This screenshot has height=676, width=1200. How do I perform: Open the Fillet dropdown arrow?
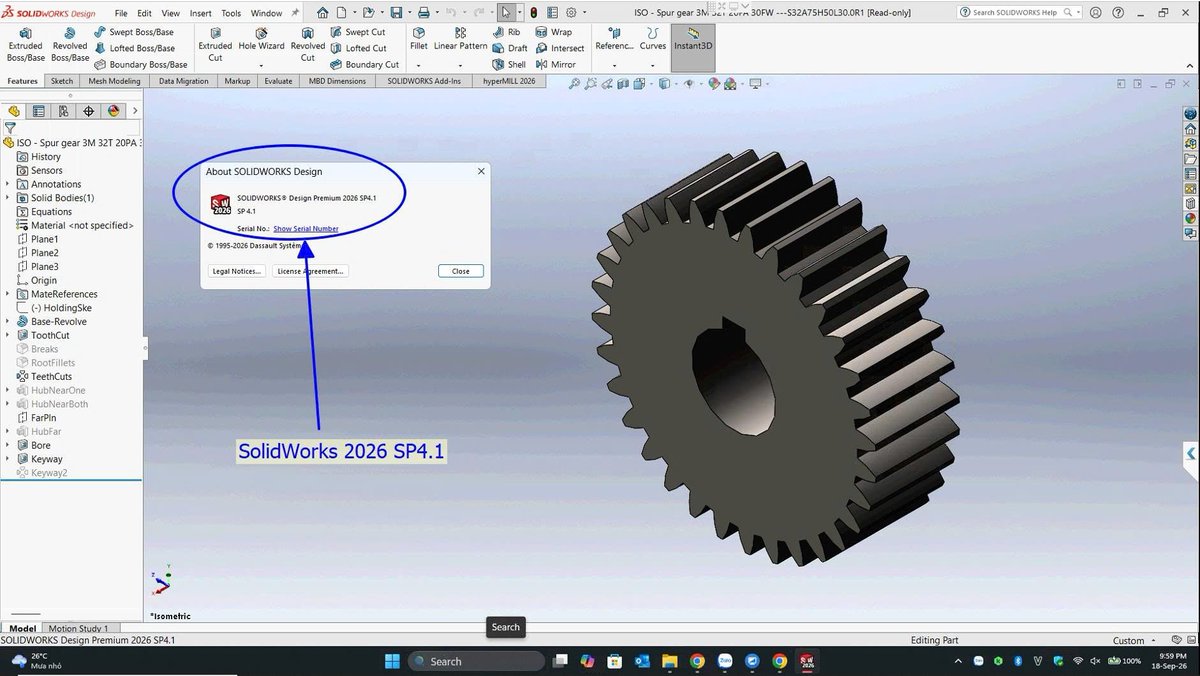419,65
